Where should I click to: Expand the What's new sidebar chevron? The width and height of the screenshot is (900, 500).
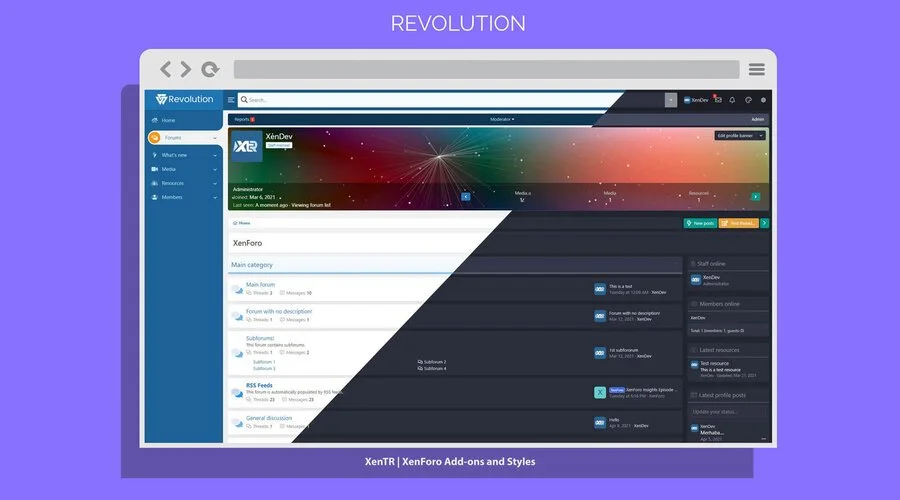[x=215, y=156]
